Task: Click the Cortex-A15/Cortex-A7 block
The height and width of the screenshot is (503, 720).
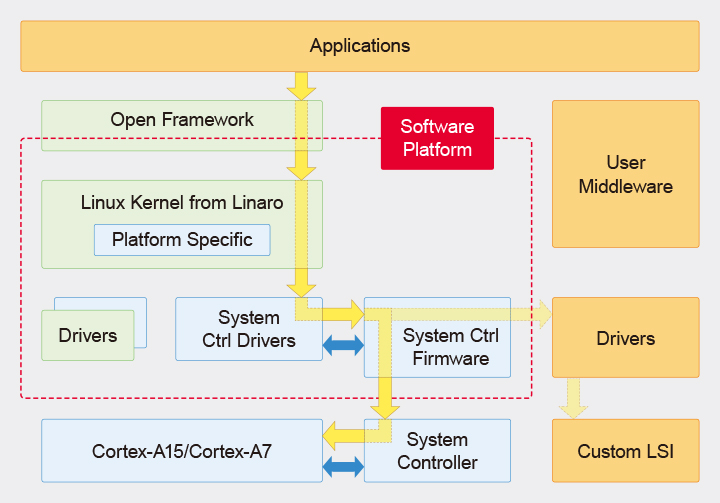Action: click(x=182, y=451)
